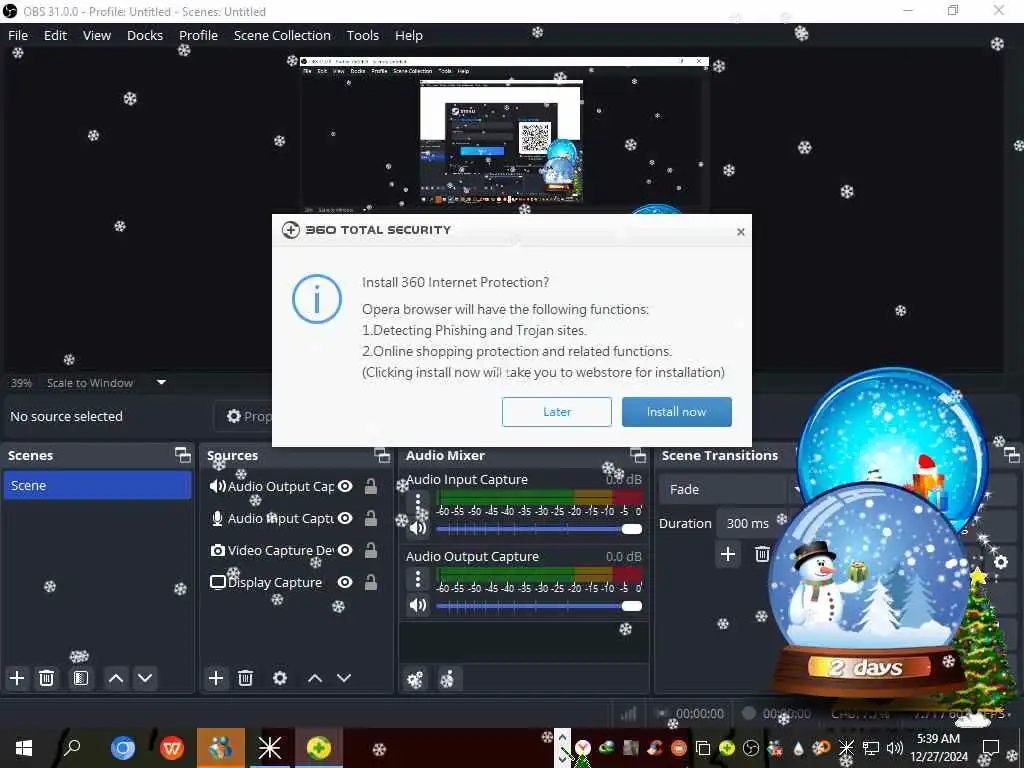Adjust Audio Output Capture volume slider
Screen dimensions: 1024x768
539,605
